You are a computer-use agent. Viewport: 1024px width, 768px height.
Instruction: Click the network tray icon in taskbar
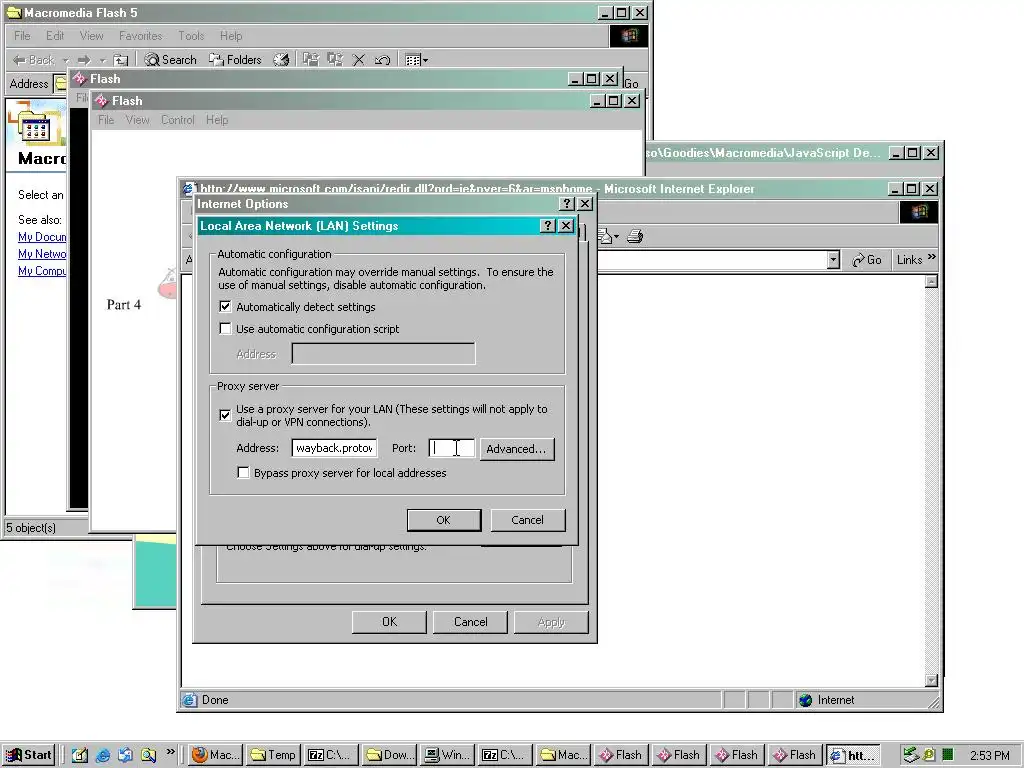(911, 755)
